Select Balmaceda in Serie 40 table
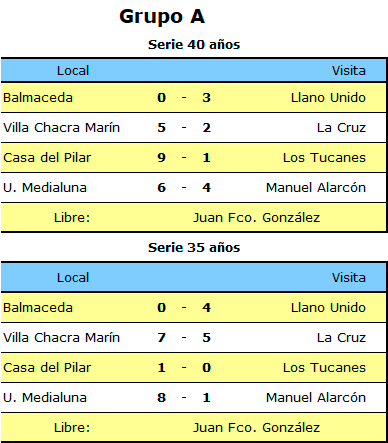Screen dimensions: 388x443 pos(38,98)
